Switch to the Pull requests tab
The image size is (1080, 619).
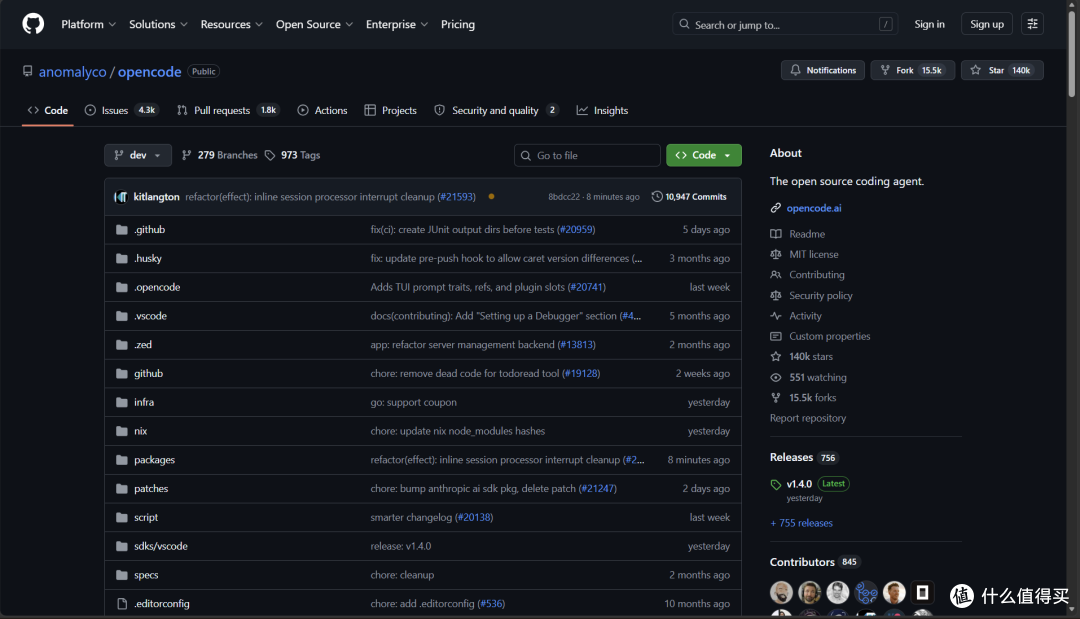click(228, 110)
